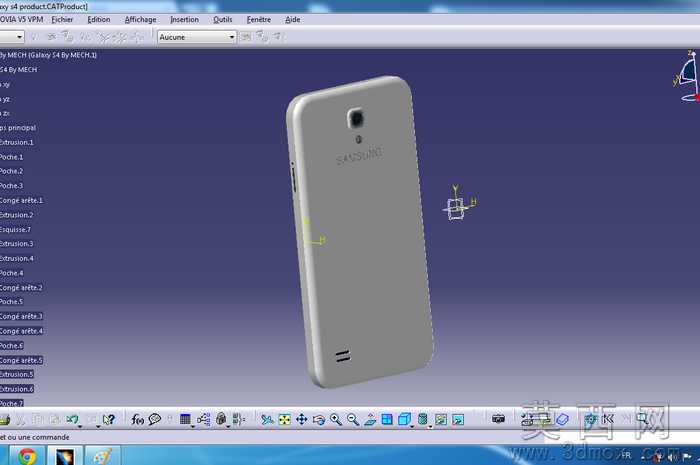Expand the render style dropdown arrow
This screenshot has width=700, height=465.
(x=430, y=426)
